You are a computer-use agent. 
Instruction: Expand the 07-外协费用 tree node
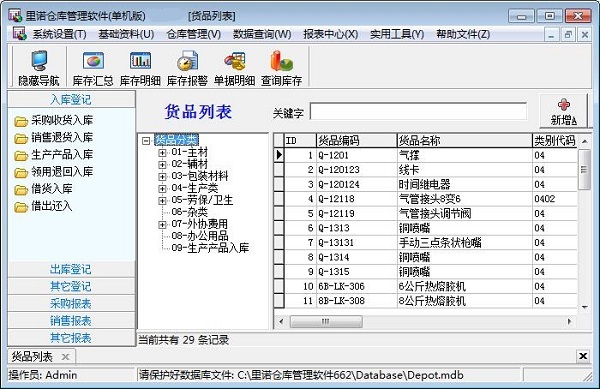tap(162, 225)
